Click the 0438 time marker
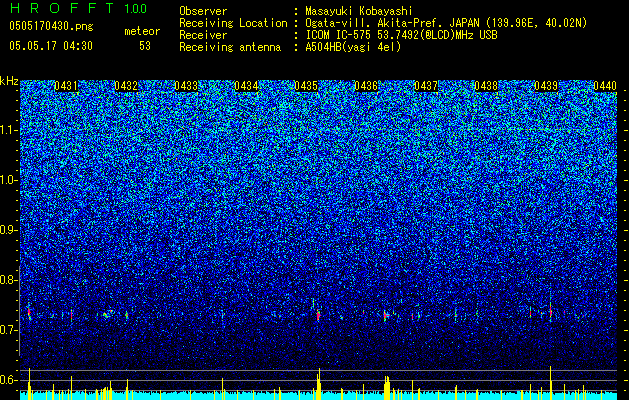629x400 pixels. tap(486, 86)
